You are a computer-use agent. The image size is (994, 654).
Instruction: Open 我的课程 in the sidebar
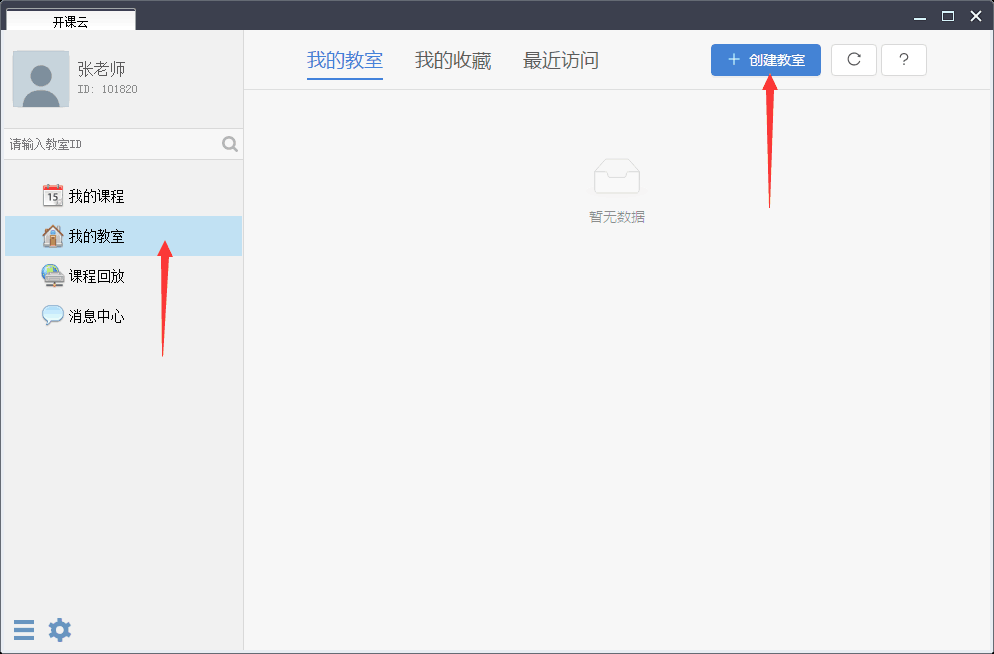click(x=124, y=196)
